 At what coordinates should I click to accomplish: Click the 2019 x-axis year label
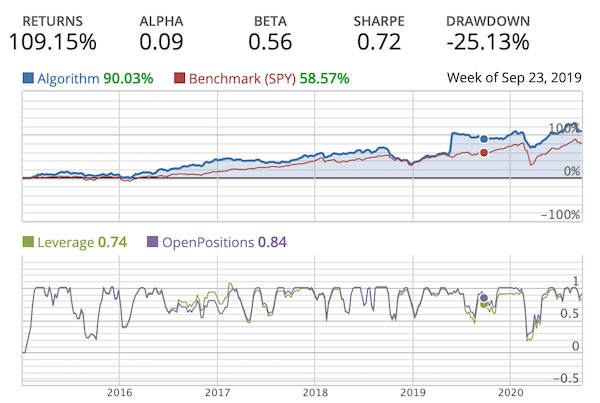pyautogui.click(x=412, y=393)
